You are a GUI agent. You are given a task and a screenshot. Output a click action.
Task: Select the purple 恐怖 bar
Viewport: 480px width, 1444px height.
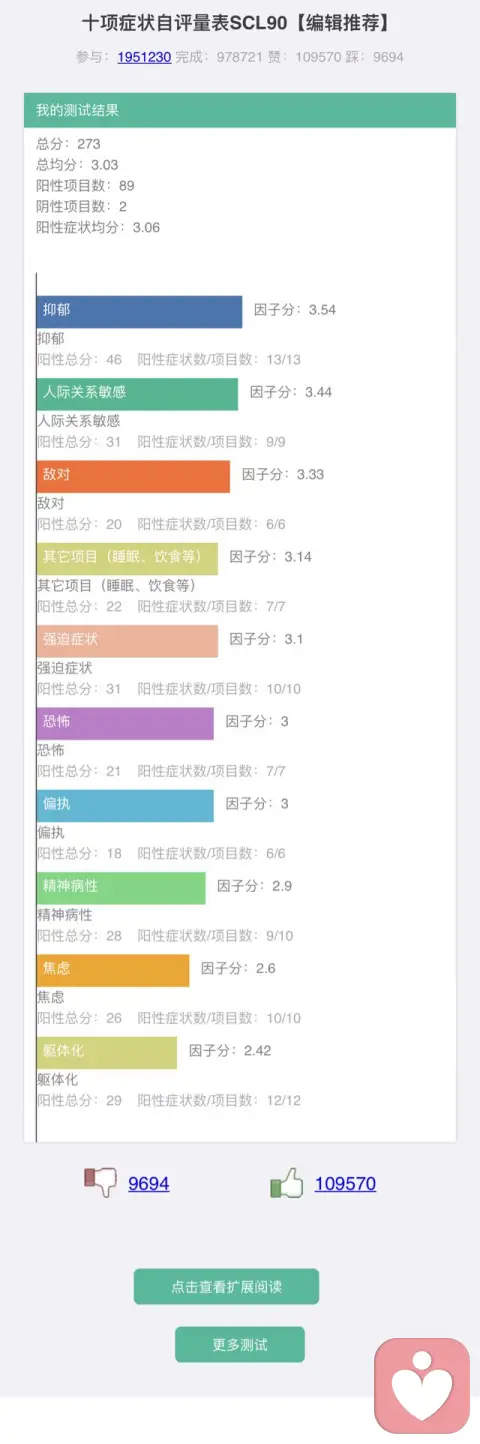tap(125, 723)
